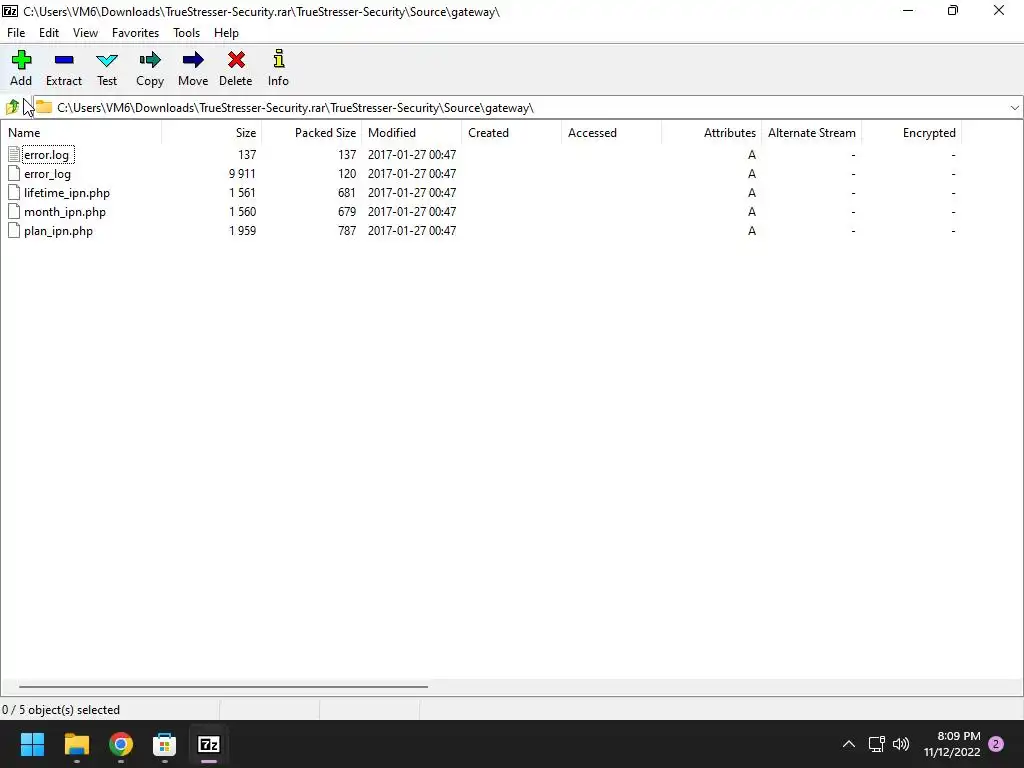The width and height of the screenshot is (1024, 768).
Task: Open File Explorer from the taskbar
Action: click(76, 744)
